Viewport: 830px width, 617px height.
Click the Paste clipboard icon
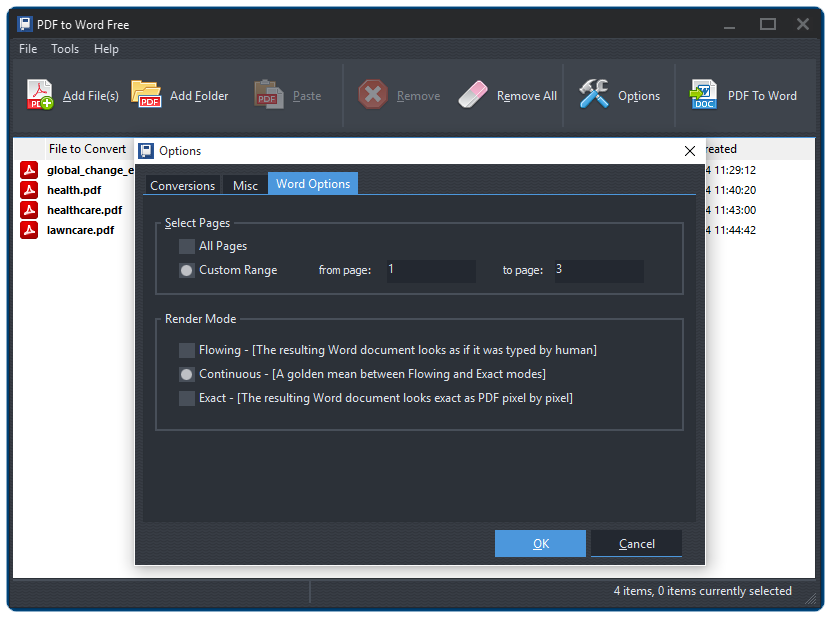point(268,95)
